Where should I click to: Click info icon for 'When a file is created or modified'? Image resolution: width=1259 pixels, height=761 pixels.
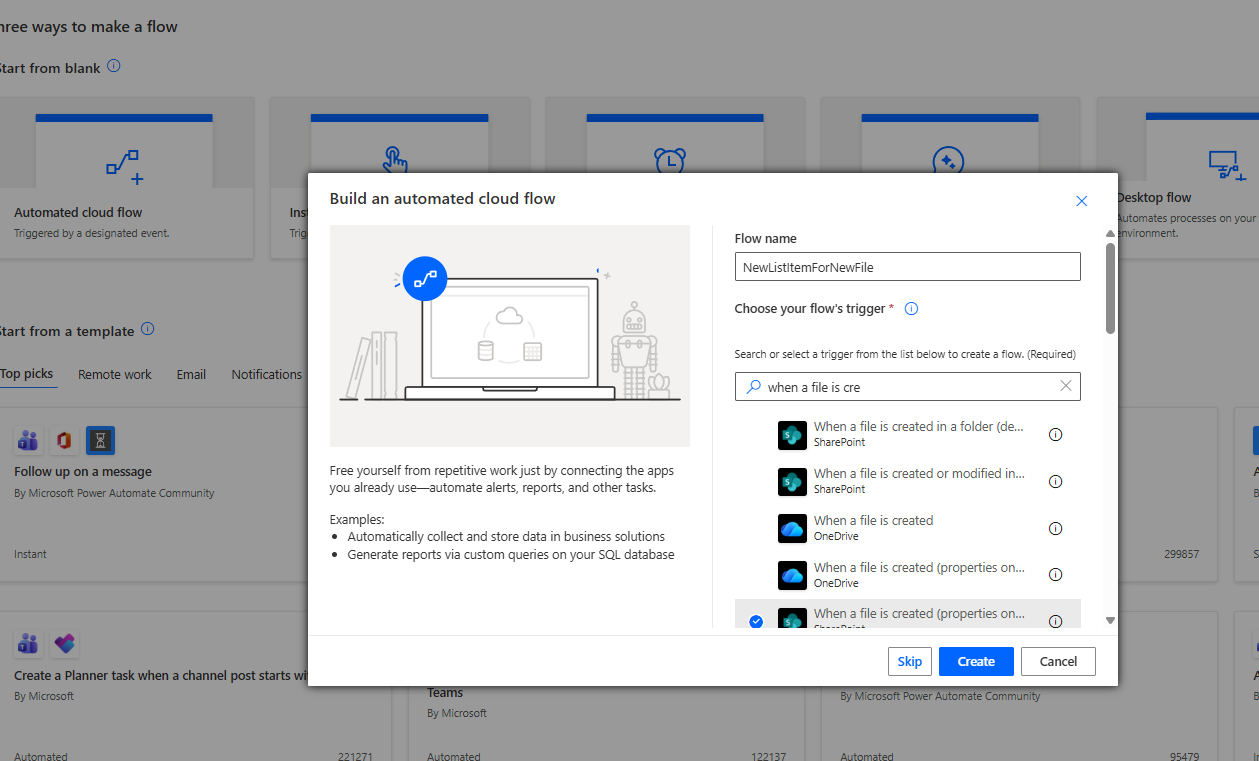pyautogui.click(x=1055, y=482)
